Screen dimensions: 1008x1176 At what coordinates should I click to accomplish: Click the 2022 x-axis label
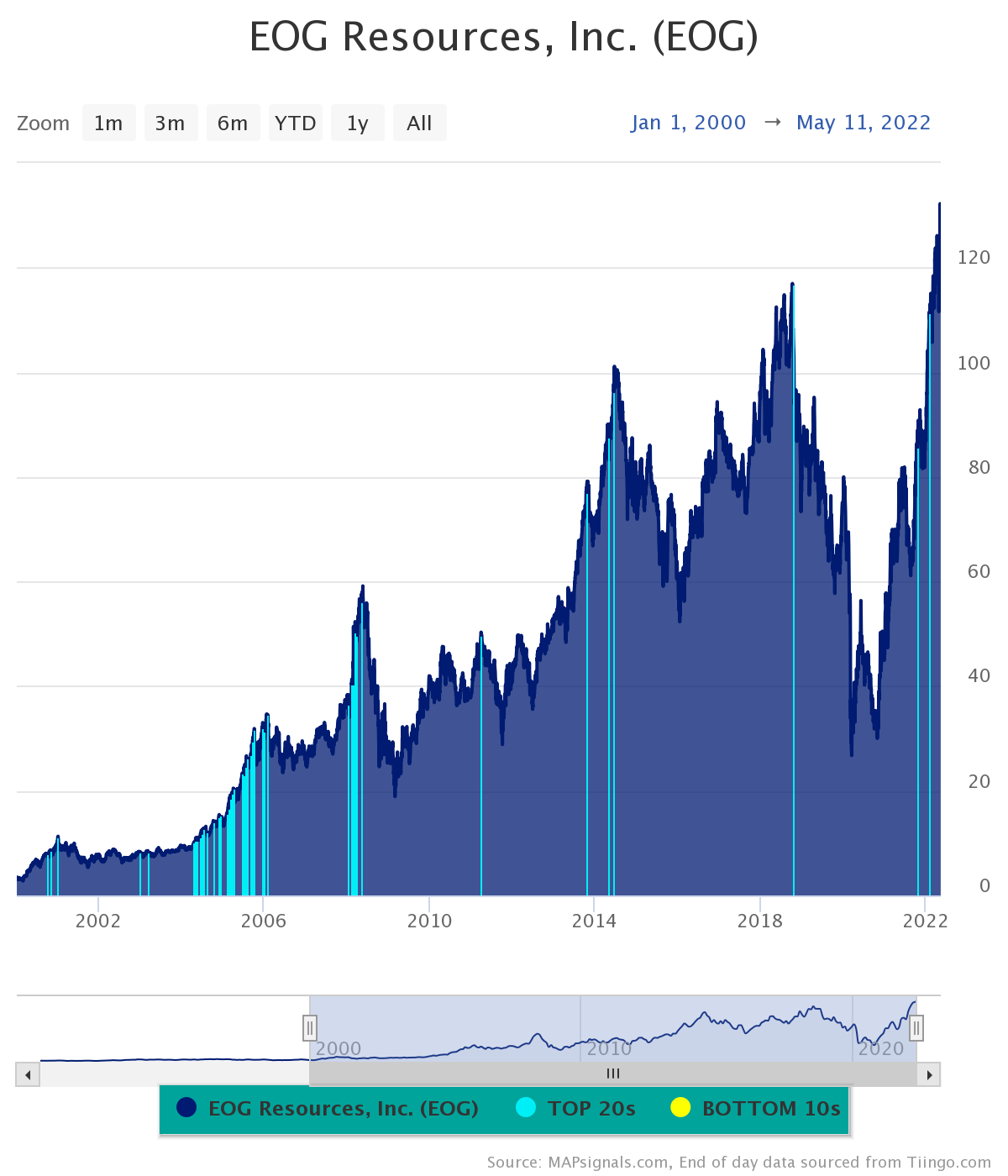tap(925, 921)
